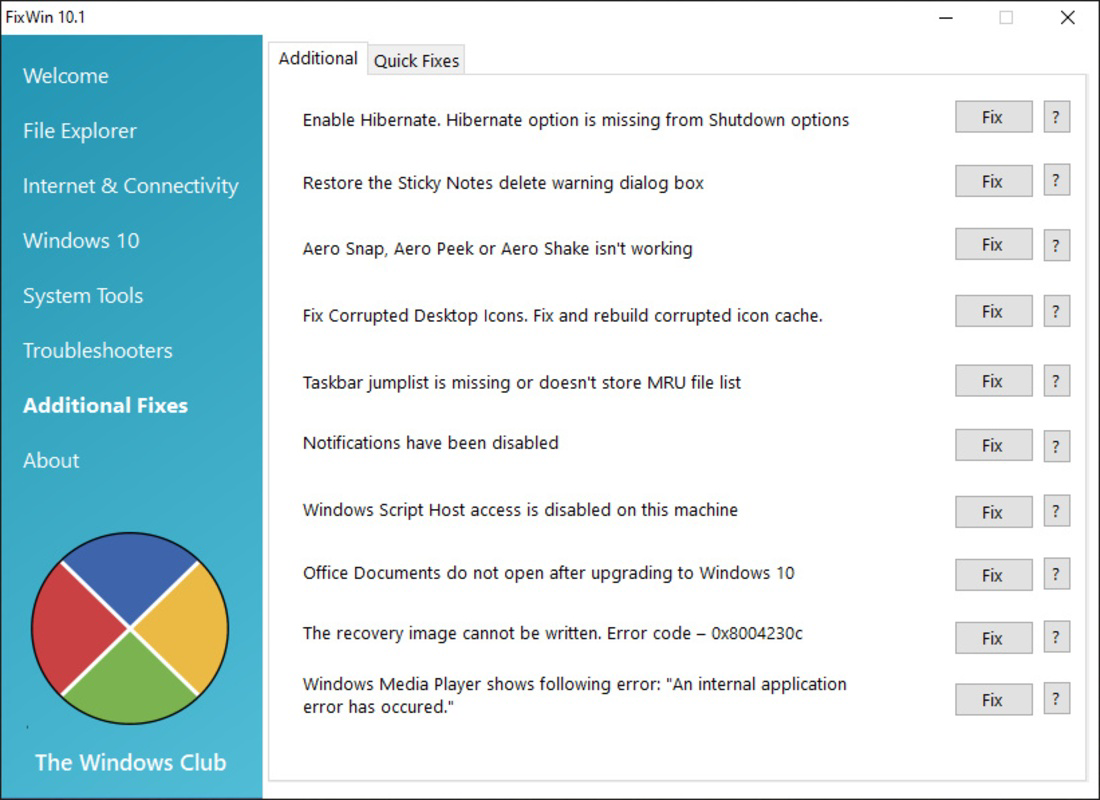This screenshot has height=800, width=1100.
Task: Select Additional Fixes in sidebar
Action: point(105,406)
